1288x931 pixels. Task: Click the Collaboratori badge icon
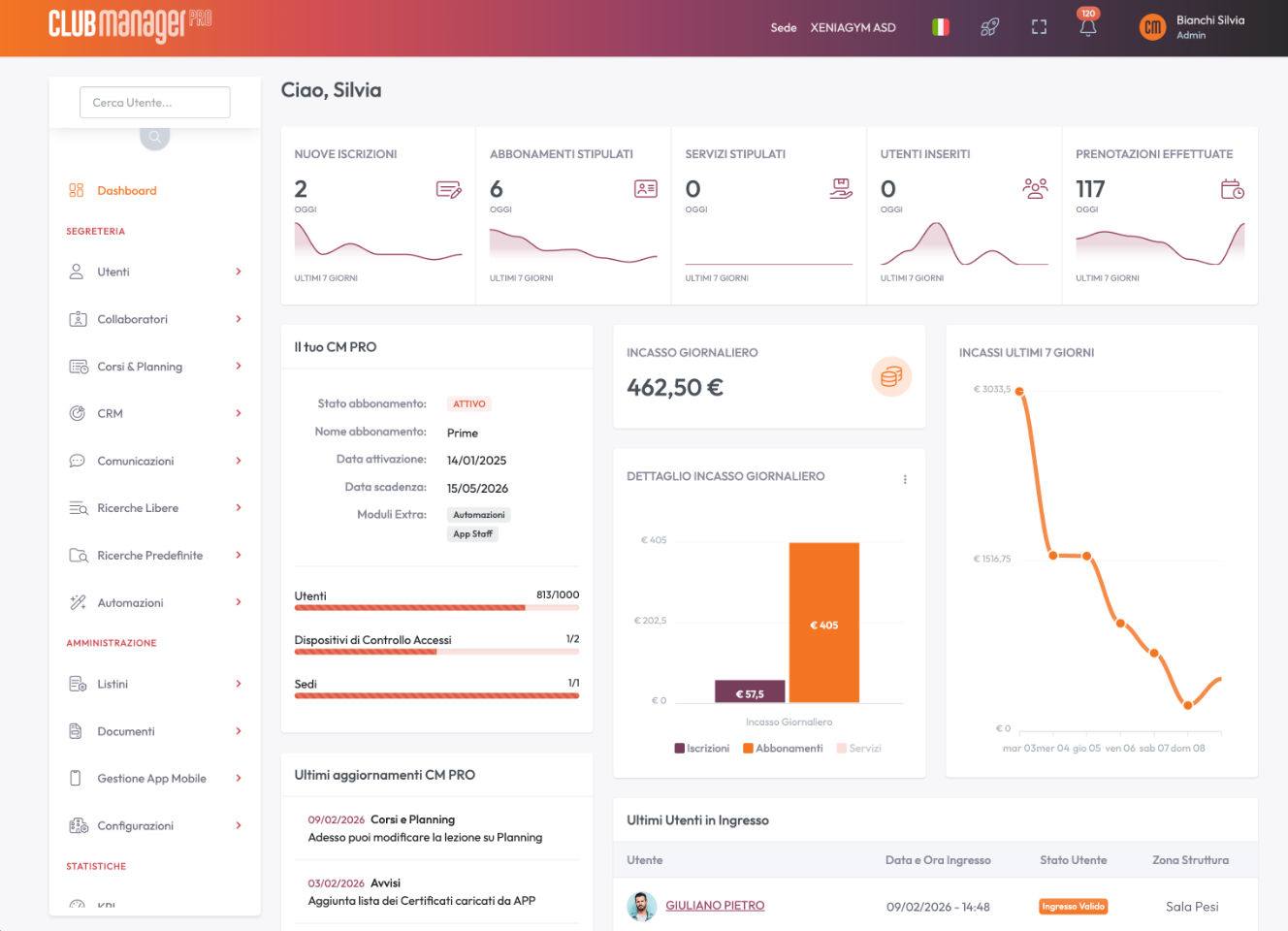tap(79, 319)
